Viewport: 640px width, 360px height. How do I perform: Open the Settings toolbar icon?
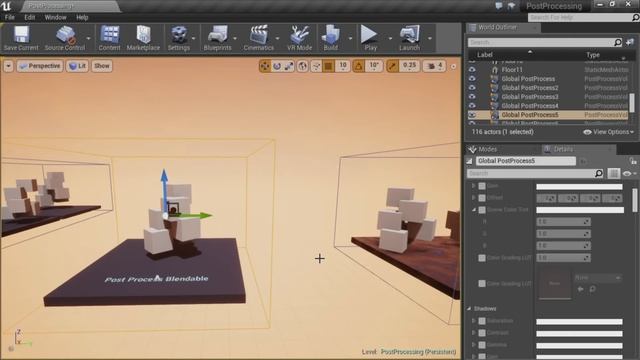pos(179,38)
